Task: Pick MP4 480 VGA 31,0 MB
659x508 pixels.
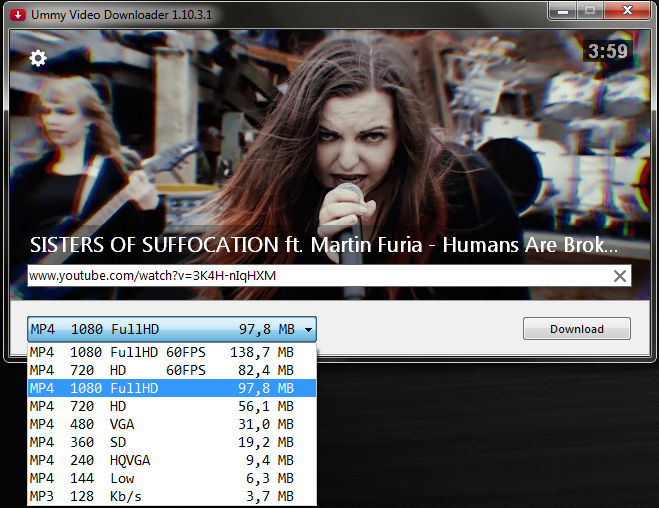Action: pyautogui.click(x=172, y=424)
